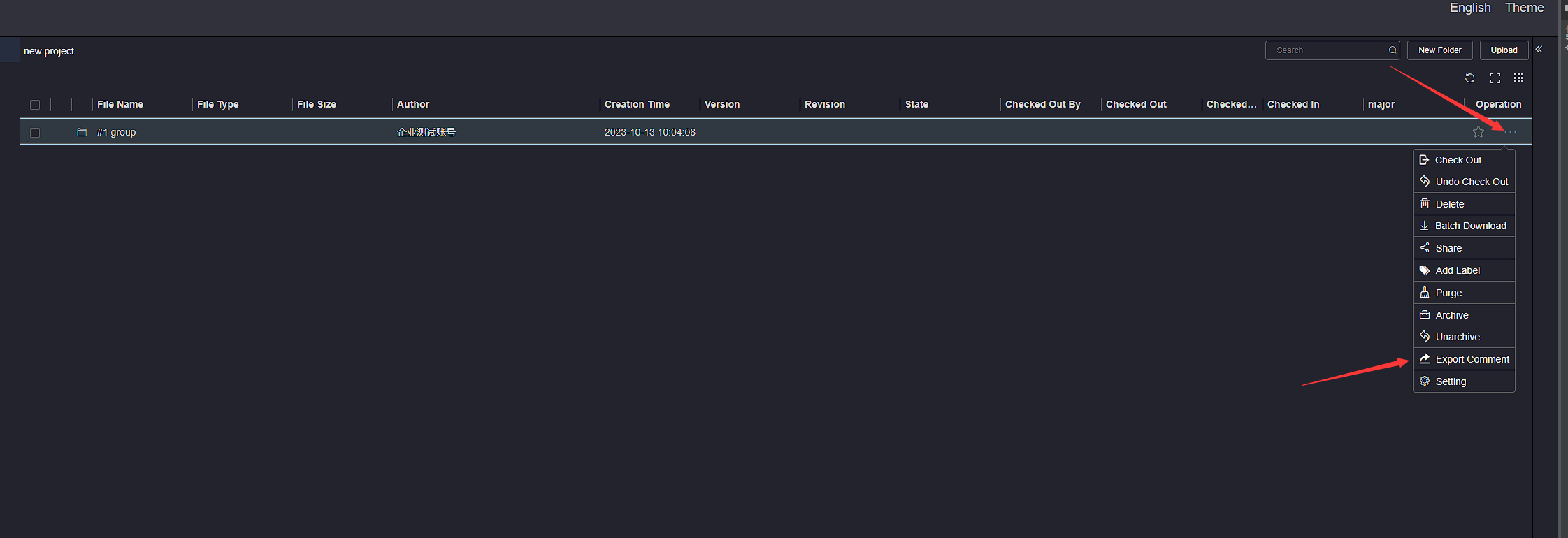Click the #1 group folder icon
Screen dimensions: 1568x538
pyautogui.click(x=82, y=132)
